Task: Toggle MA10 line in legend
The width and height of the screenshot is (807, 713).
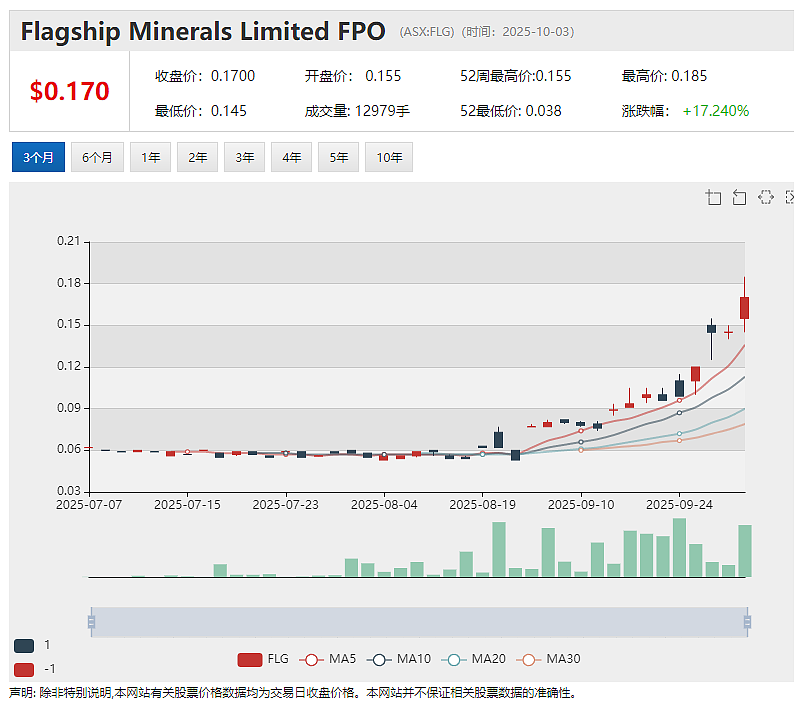Action: (x=399, y=659)
